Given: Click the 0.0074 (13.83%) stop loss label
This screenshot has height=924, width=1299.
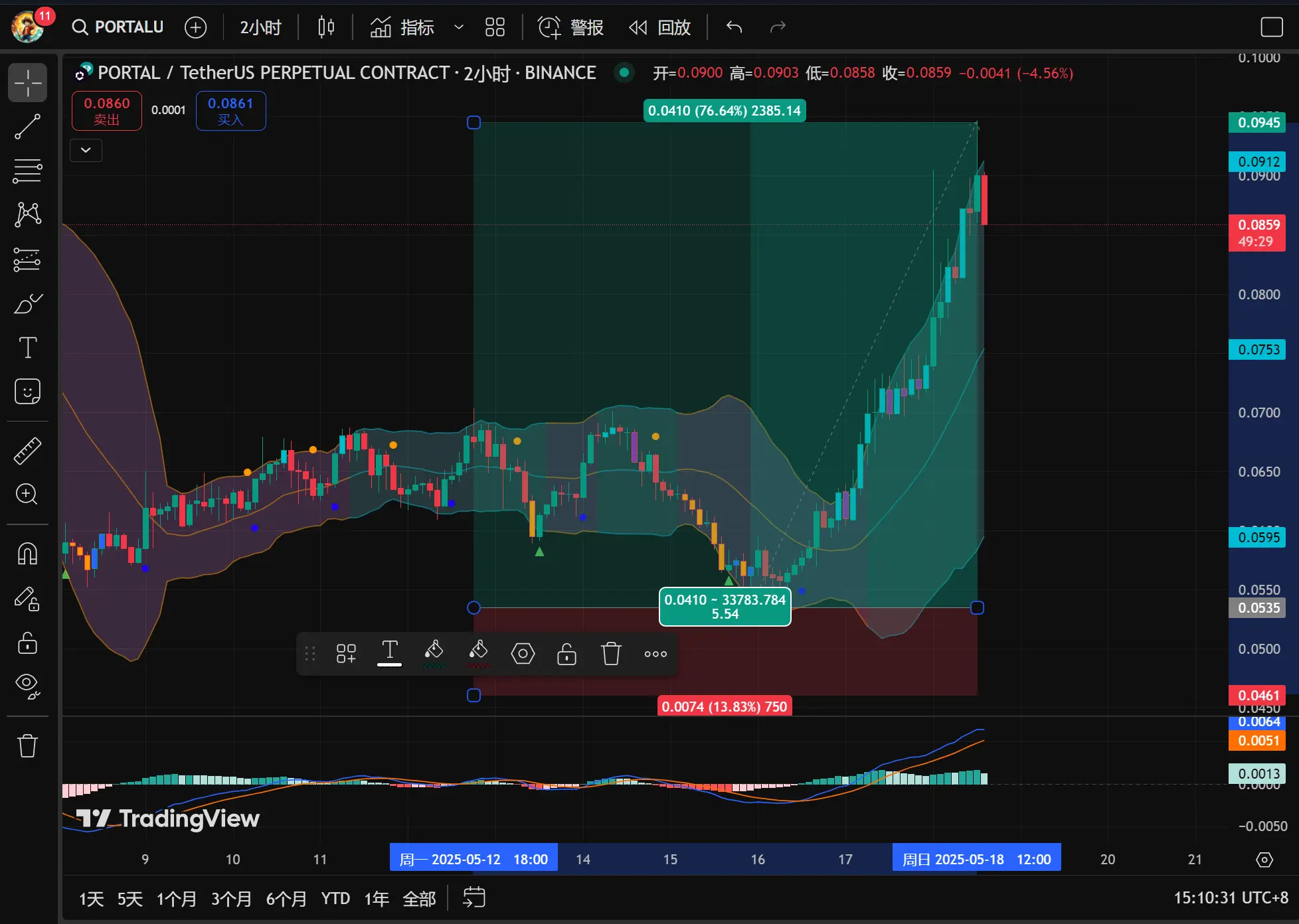Looking at the screenshot, I should click(725, 706).
